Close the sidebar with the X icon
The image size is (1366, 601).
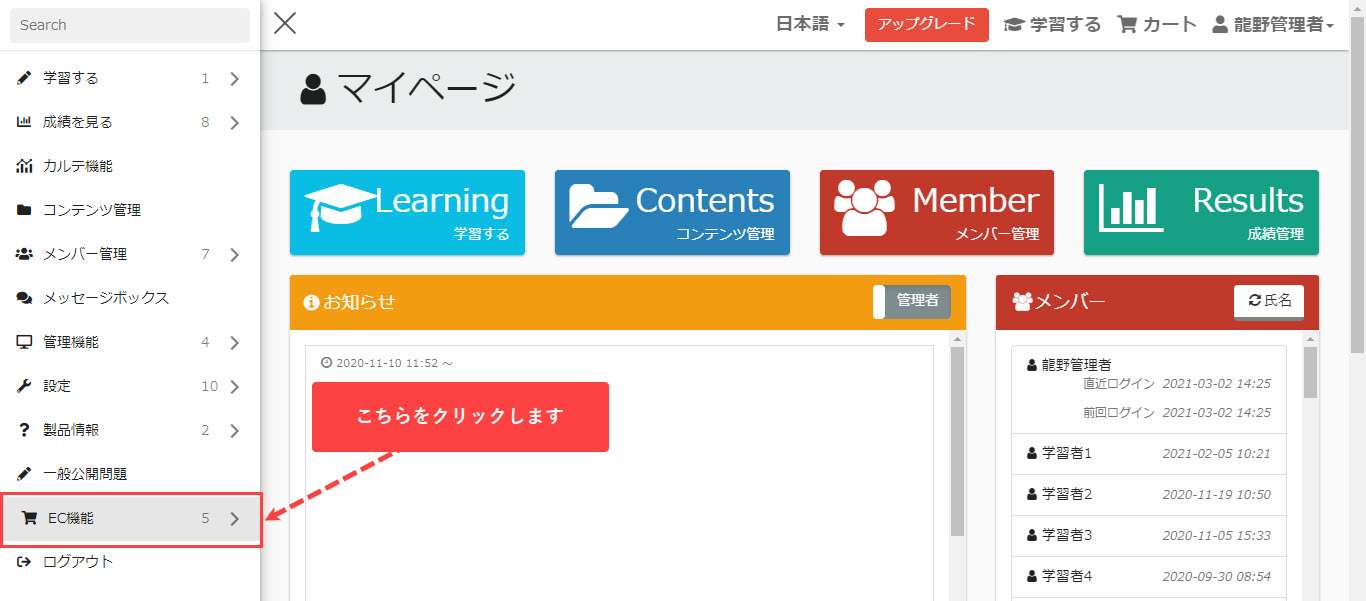(285, 23)
